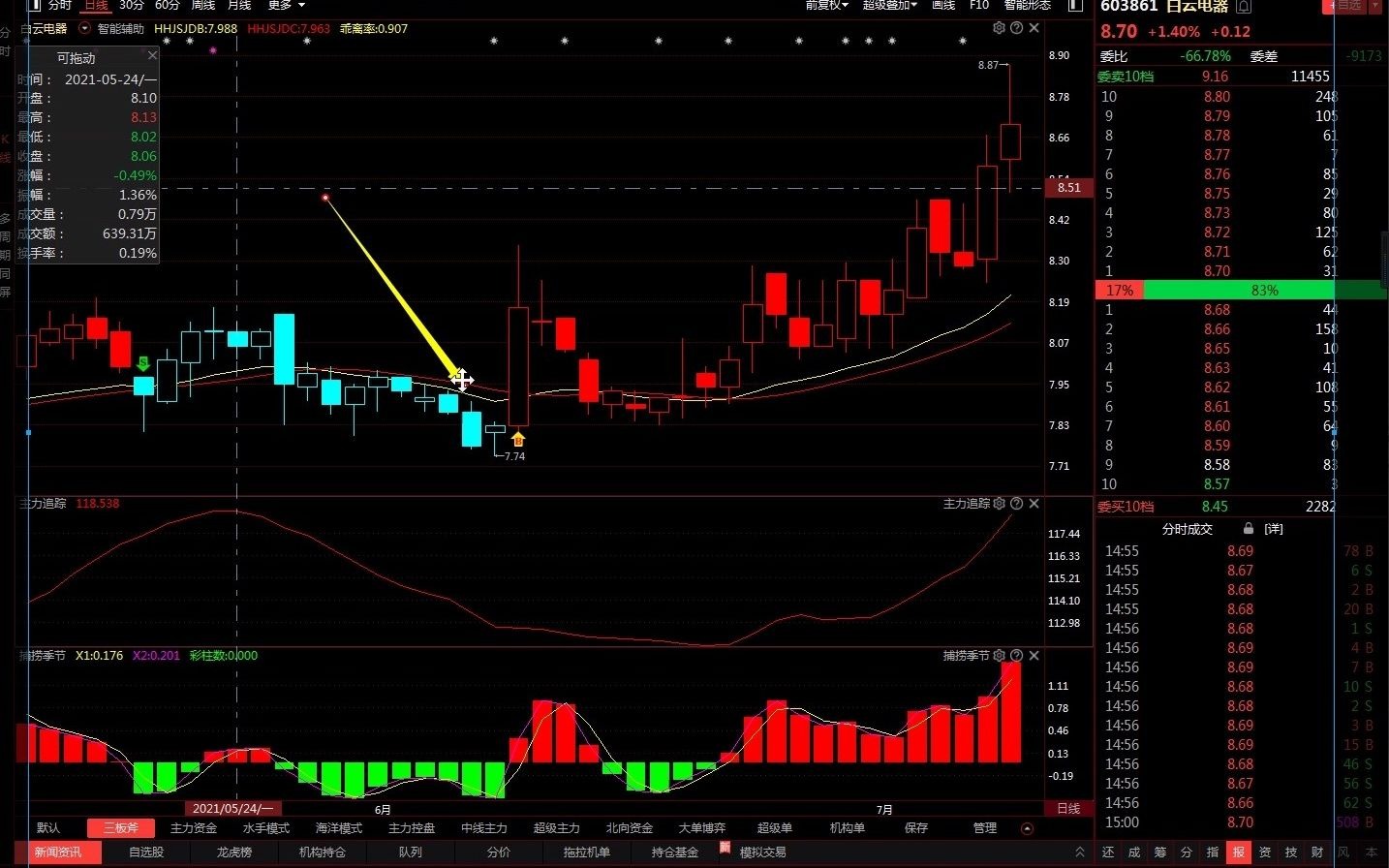Open the 机构持仓 bottom tab
Screen dimensions: 1389x868
click(x=323, y=852)
